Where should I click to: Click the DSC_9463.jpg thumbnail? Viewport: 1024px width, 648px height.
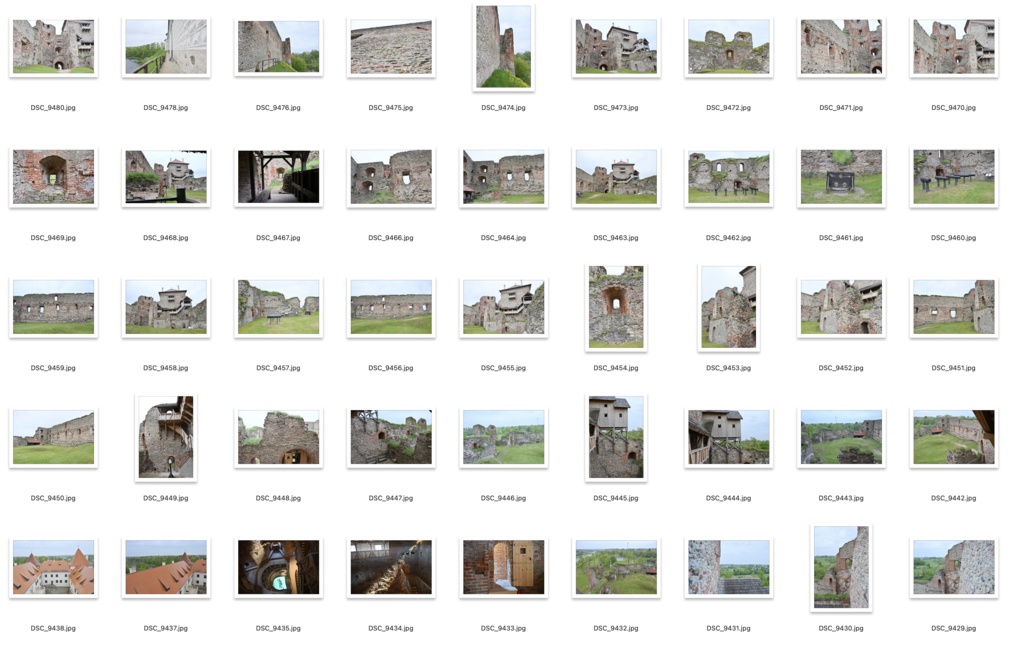pos(616,176)
